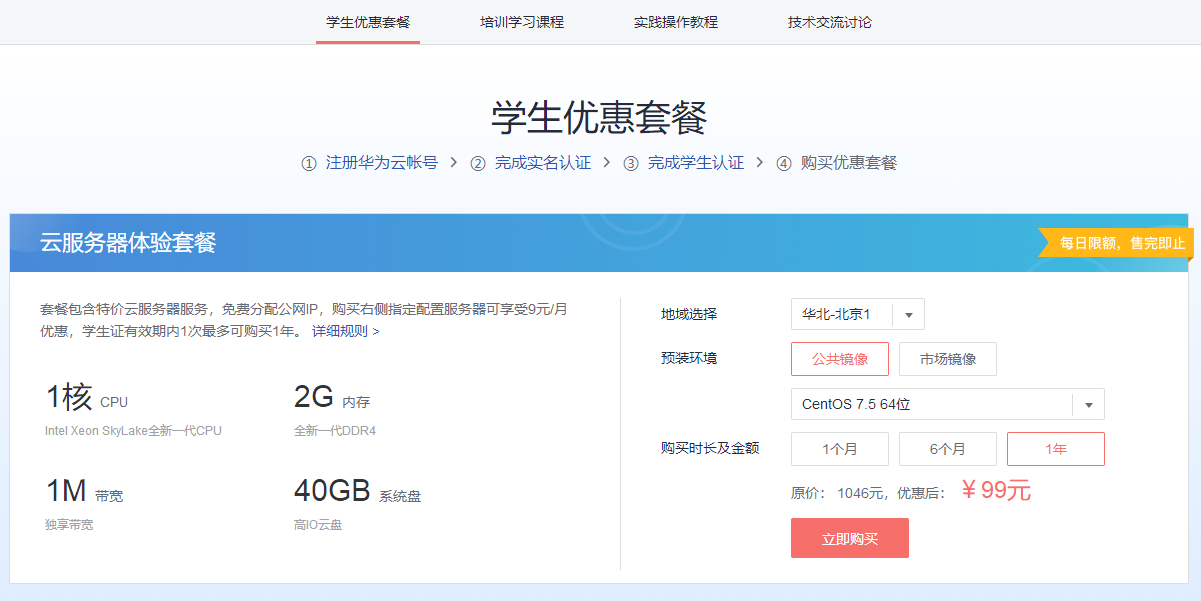Click step 注册华为云帐号 link
1201x601 pixels.
click(x=382, y=162)
